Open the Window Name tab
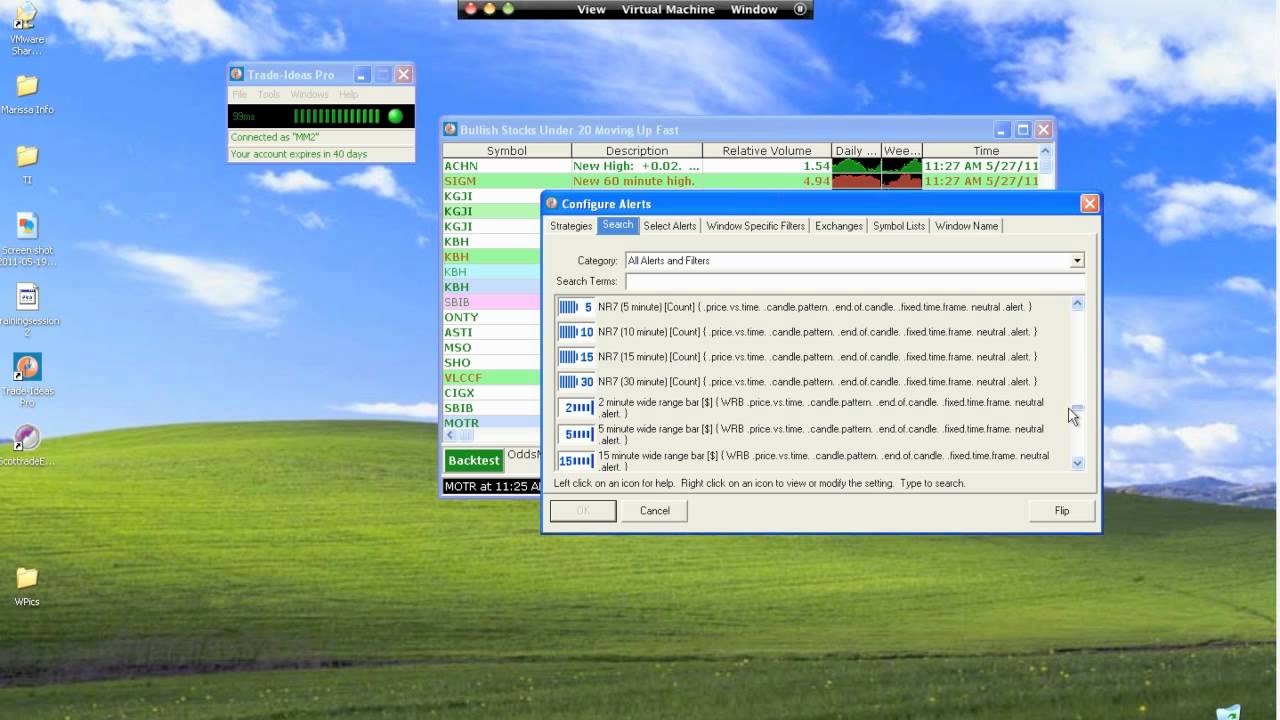This screenshot has width=1280, height=720. 967,226
